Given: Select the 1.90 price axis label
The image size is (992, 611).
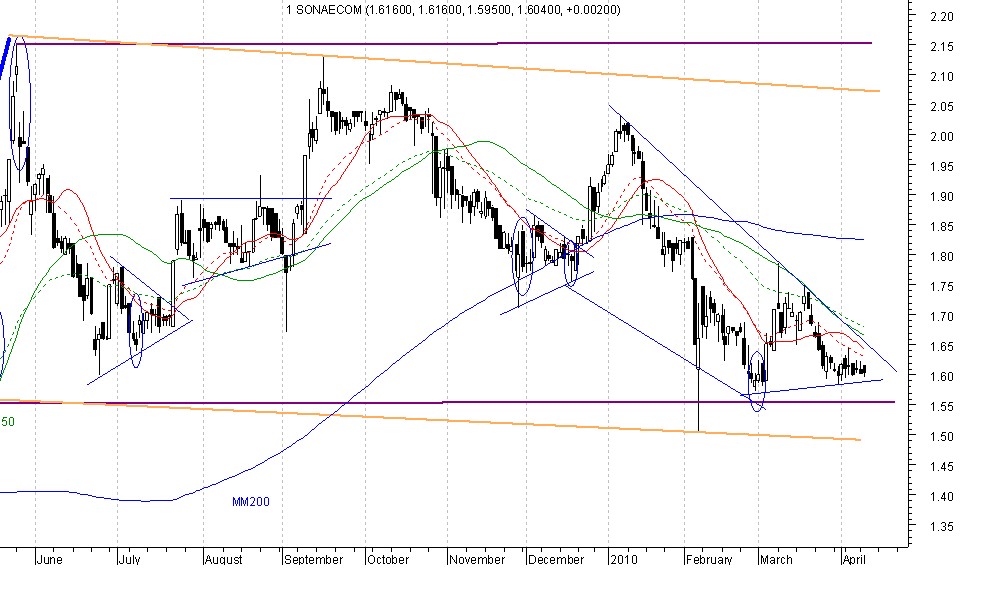Looking at the screenshot, I should click(x=941, y=197).
